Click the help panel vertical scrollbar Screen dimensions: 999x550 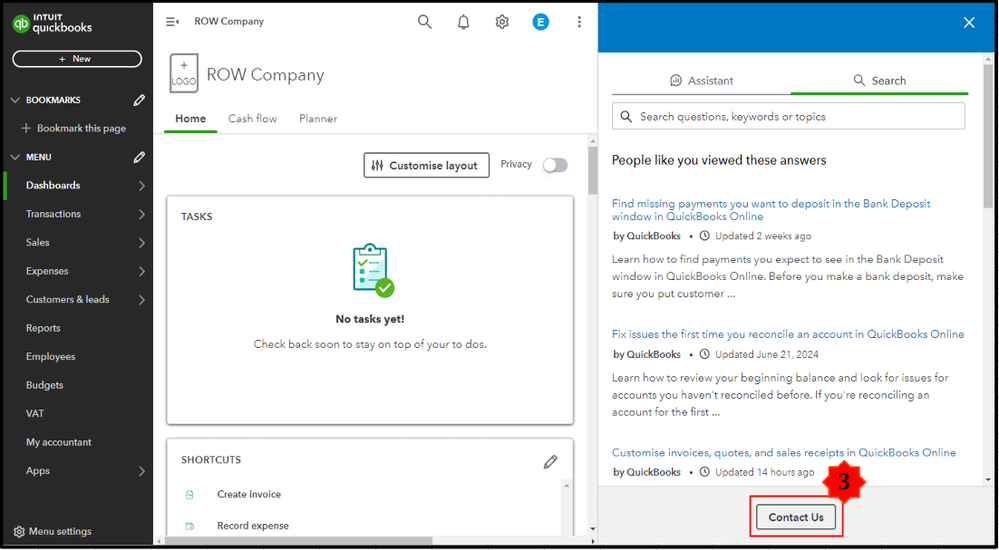click(x=988, y=136)
